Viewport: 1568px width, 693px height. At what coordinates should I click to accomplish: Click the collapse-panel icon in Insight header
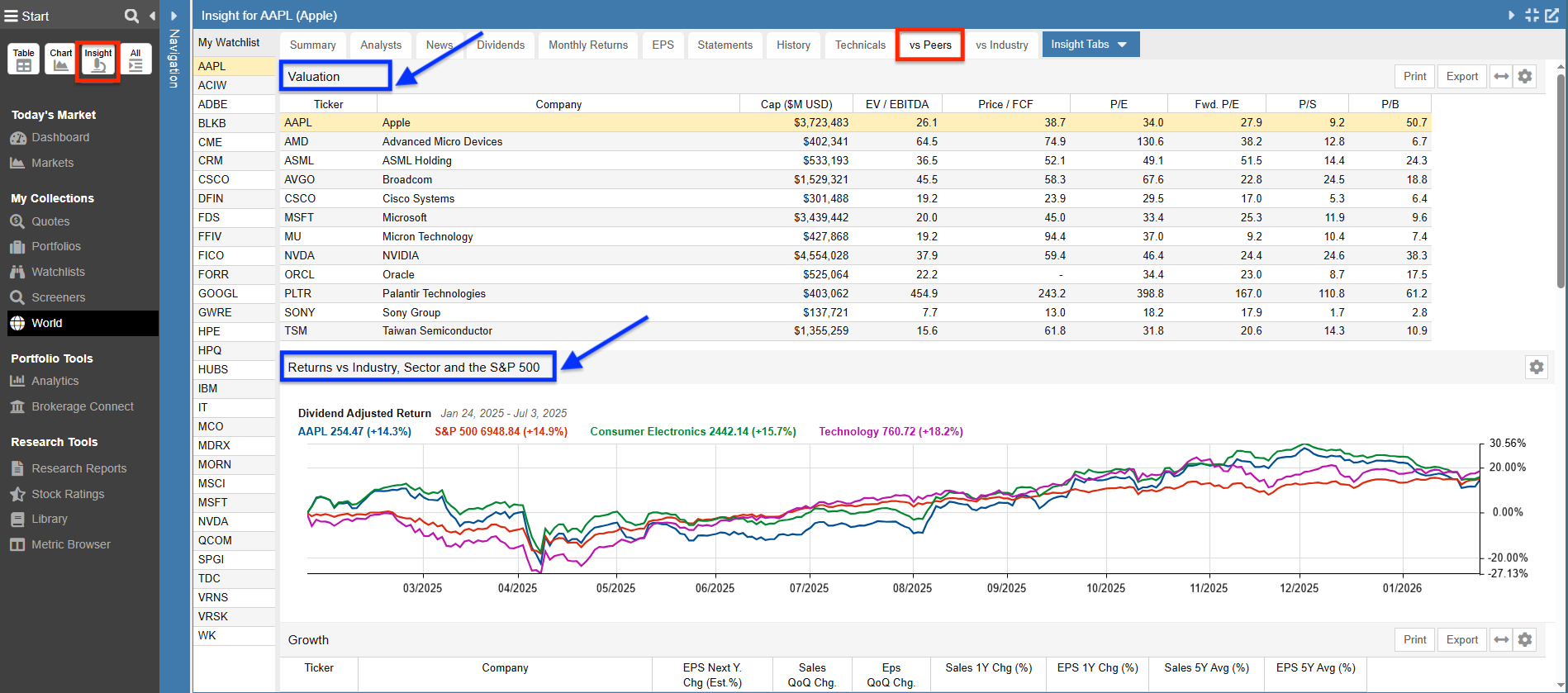point(1532,15)
